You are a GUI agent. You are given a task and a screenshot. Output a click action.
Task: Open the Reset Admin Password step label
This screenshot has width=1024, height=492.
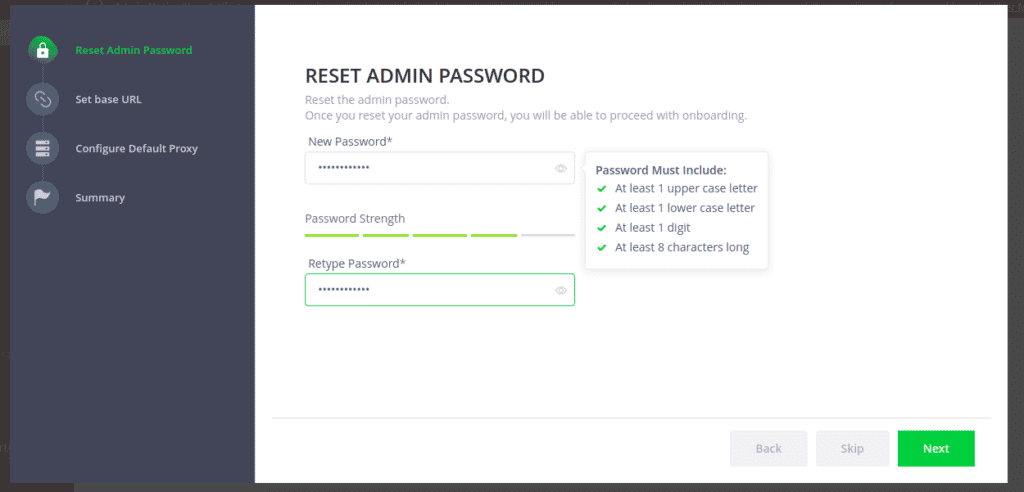(x=134, y=50)
